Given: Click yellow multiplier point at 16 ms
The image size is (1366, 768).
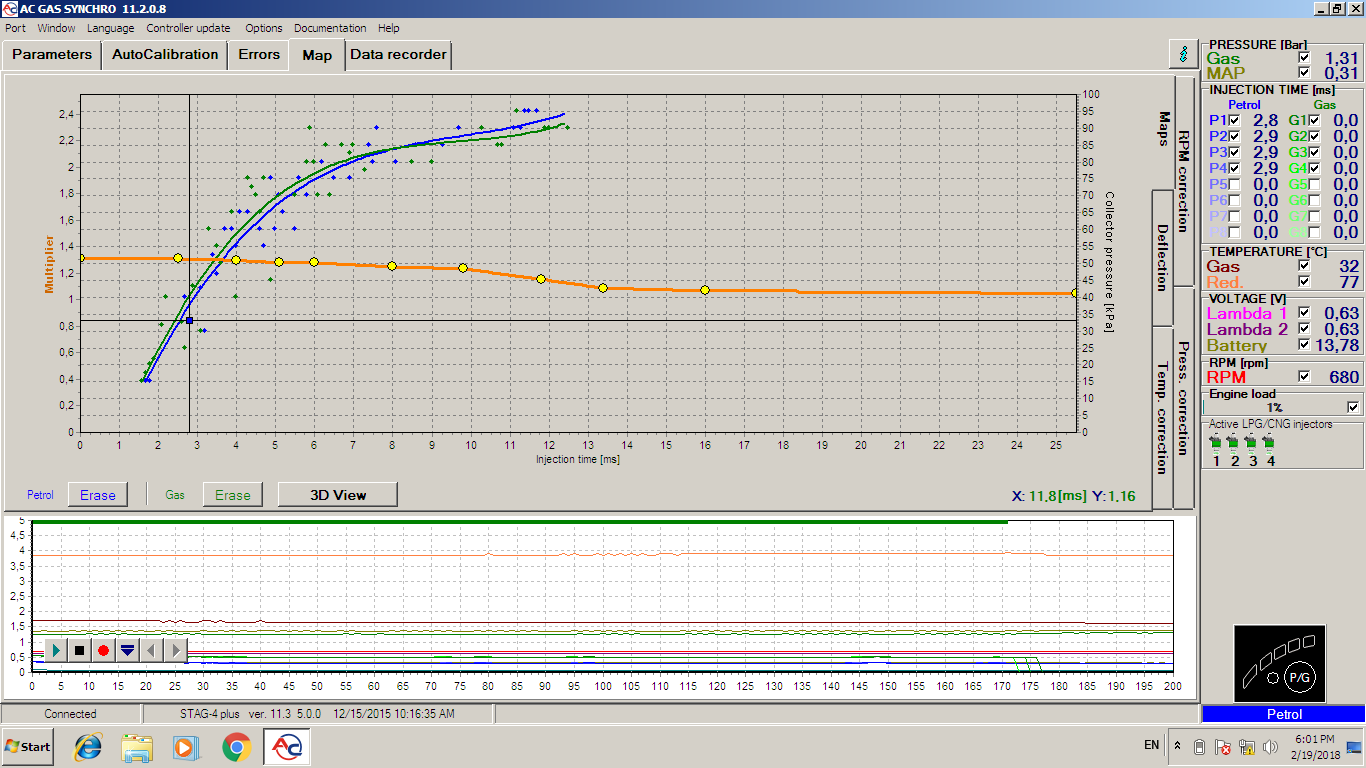Looking at the screenshot, I should [705, 290].
